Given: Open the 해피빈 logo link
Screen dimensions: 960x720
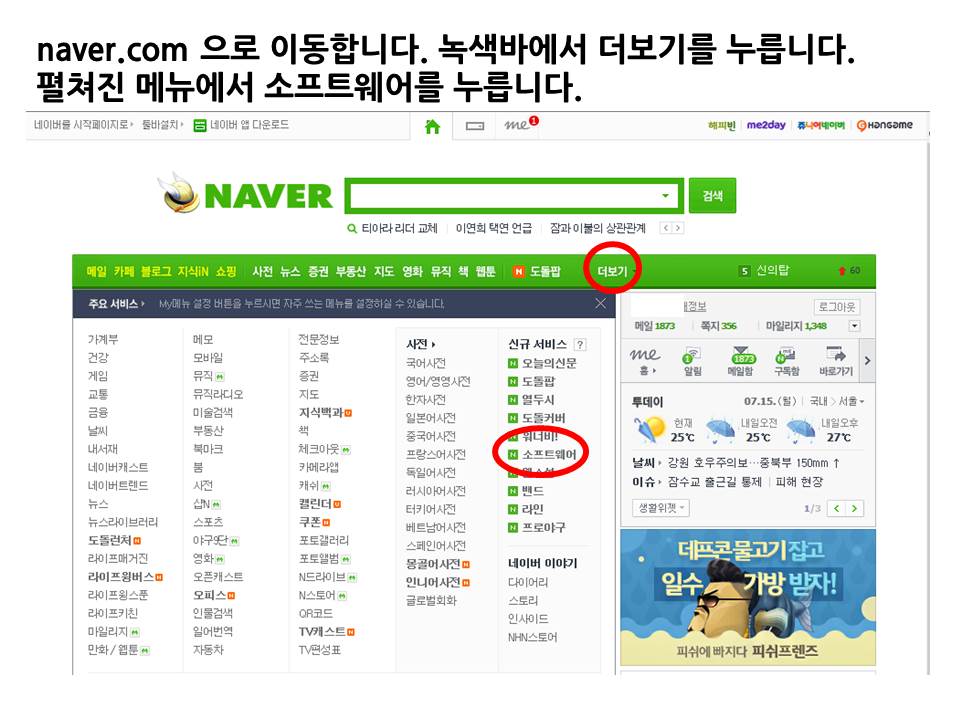Looking at the screenshot, I should pos(721,125).
